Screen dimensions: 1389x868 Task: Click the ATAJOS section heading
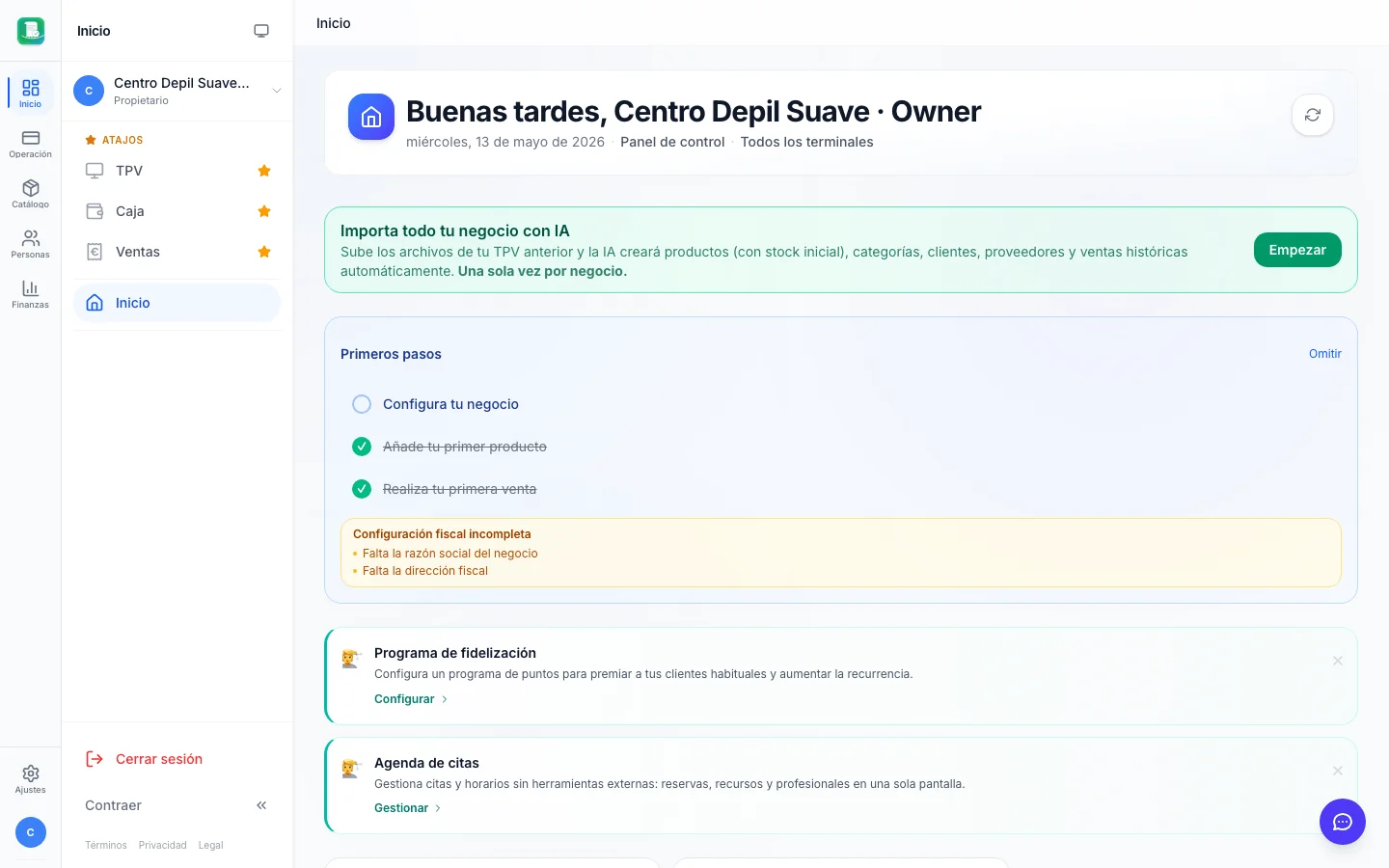coord(123,140)
